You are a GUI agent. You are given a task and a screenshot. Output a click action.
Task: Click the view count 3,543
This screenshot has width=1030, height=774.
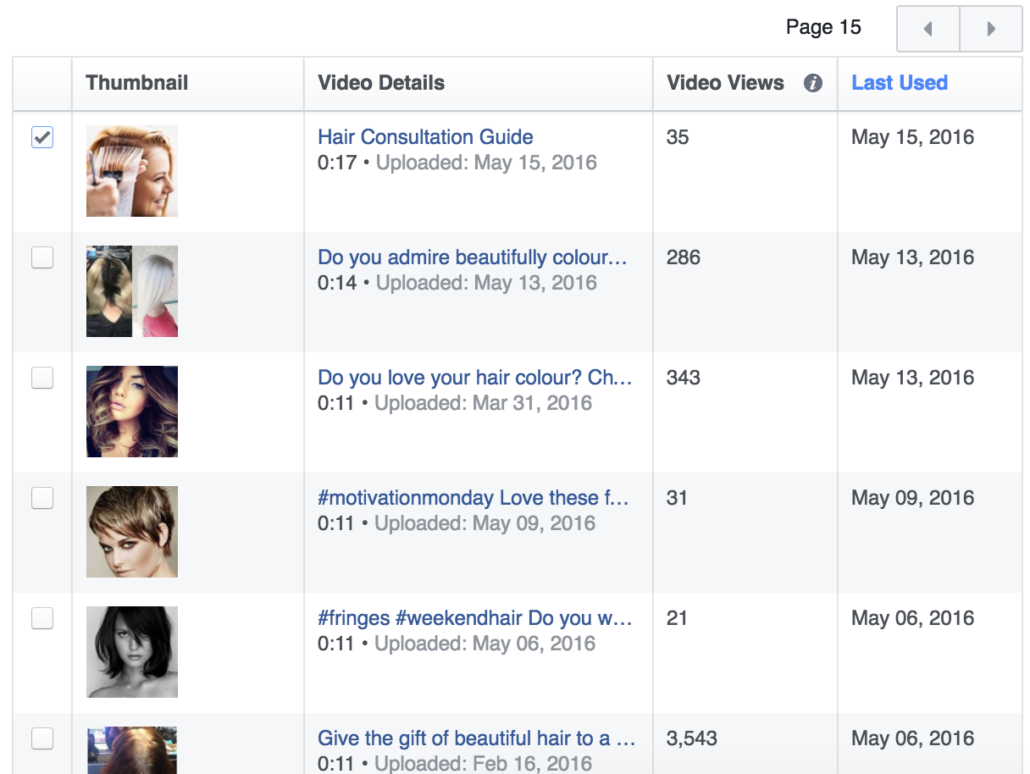click(x=692, y=738)
